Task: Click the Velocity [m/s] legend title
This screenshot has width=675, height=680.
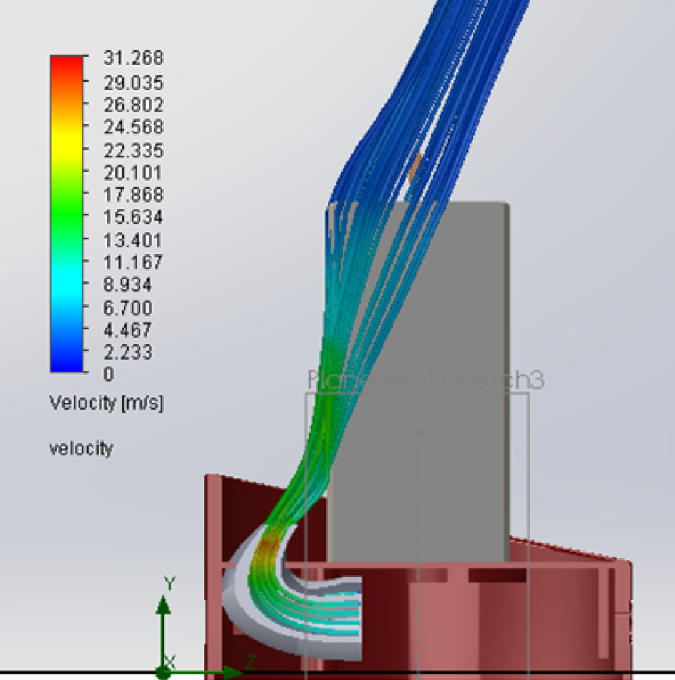Action: point(106,403)
